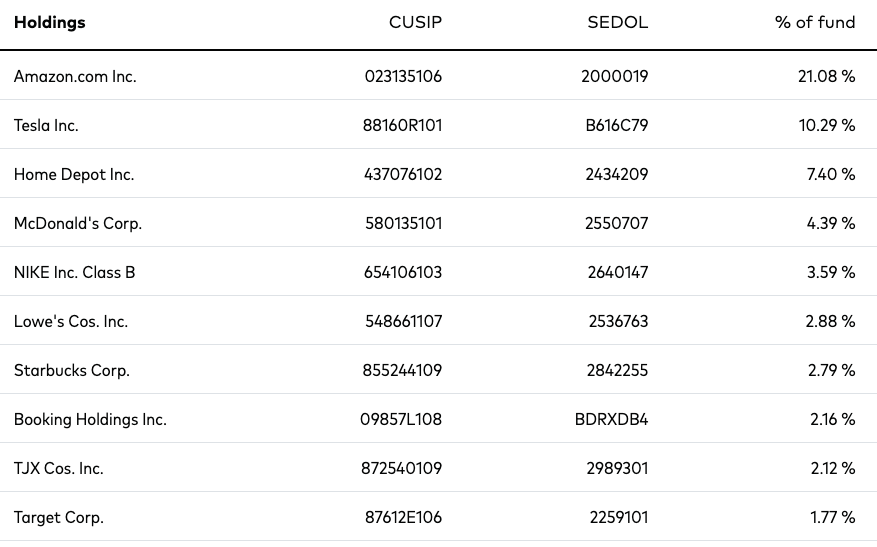This screenshot has height=547, width=877.
Task: Click Target CUSIP value 87612E106
Action: [403, 517]
